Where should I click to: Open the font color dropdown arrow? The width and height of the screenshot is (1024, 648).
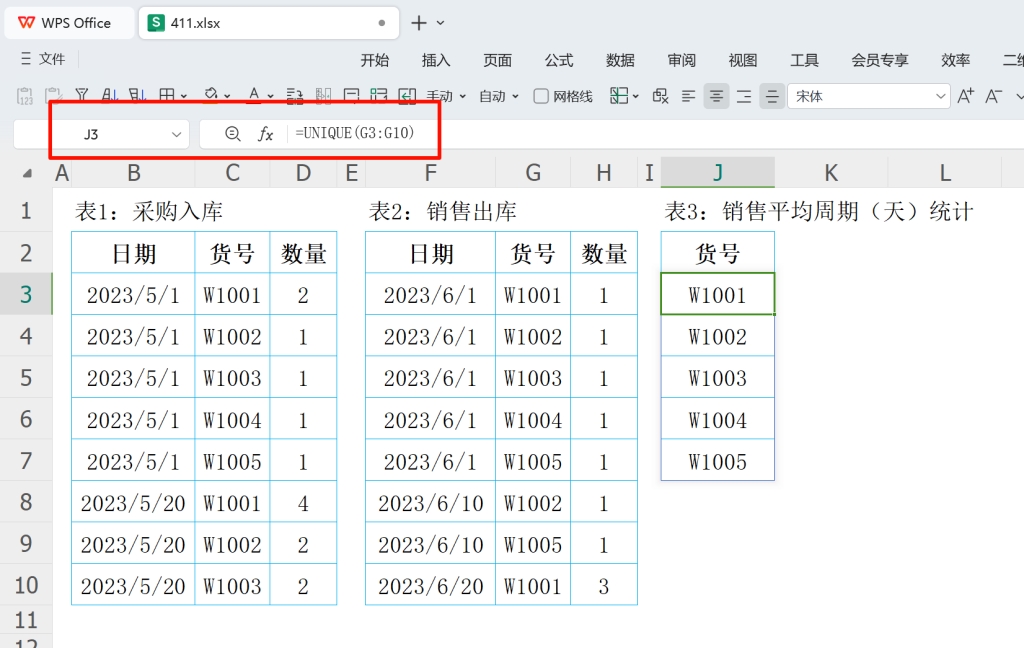(x=270, y=97)
